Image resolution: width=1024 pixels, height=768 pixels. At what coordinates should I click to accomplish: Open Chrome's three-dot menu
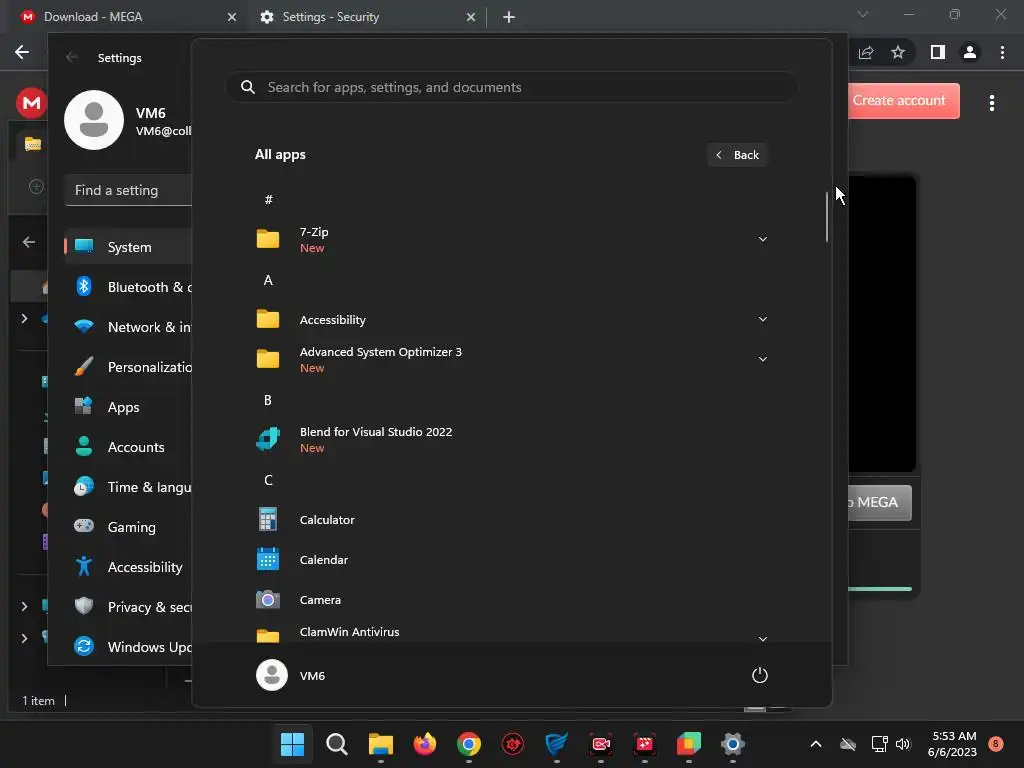click(x=1002, y=52)
